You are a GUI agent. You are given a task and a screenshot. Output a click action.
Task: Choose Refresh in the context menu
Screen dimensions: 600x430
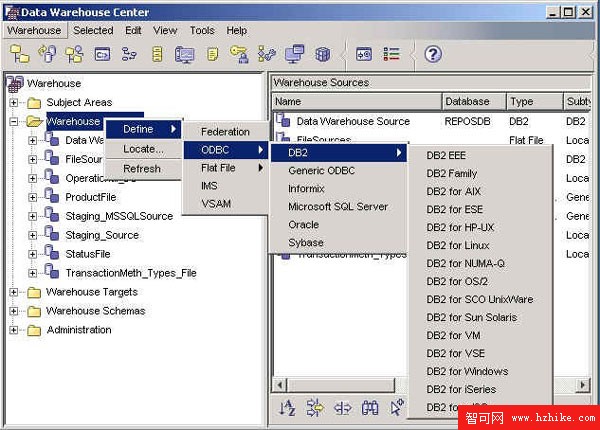(143, 168)
